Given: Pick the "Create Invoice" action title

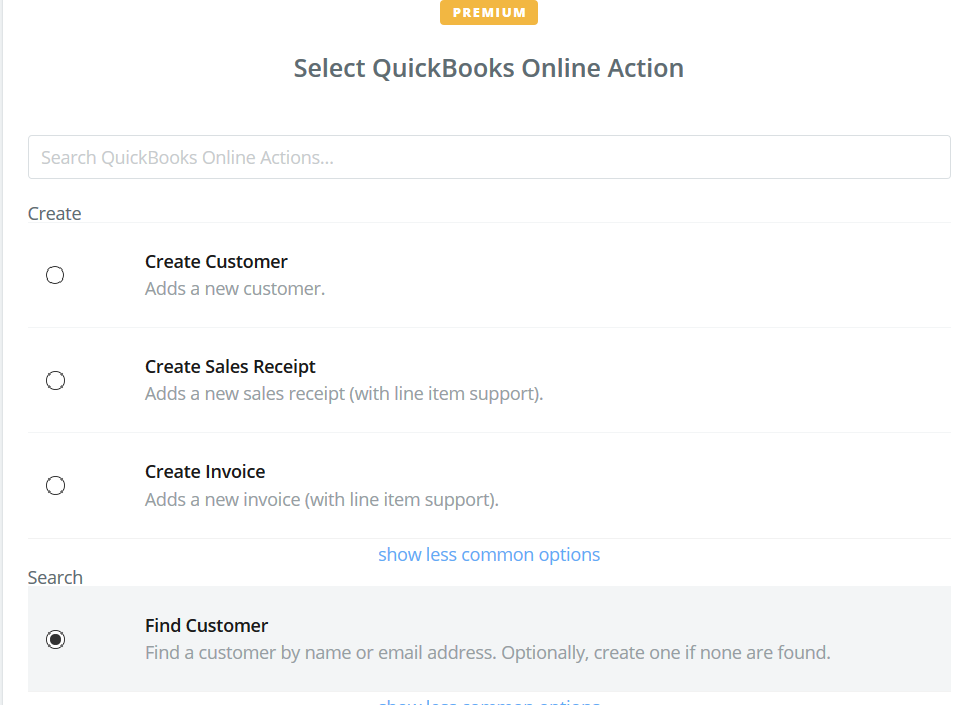Looking at the screenshot, I should (205, 472).
